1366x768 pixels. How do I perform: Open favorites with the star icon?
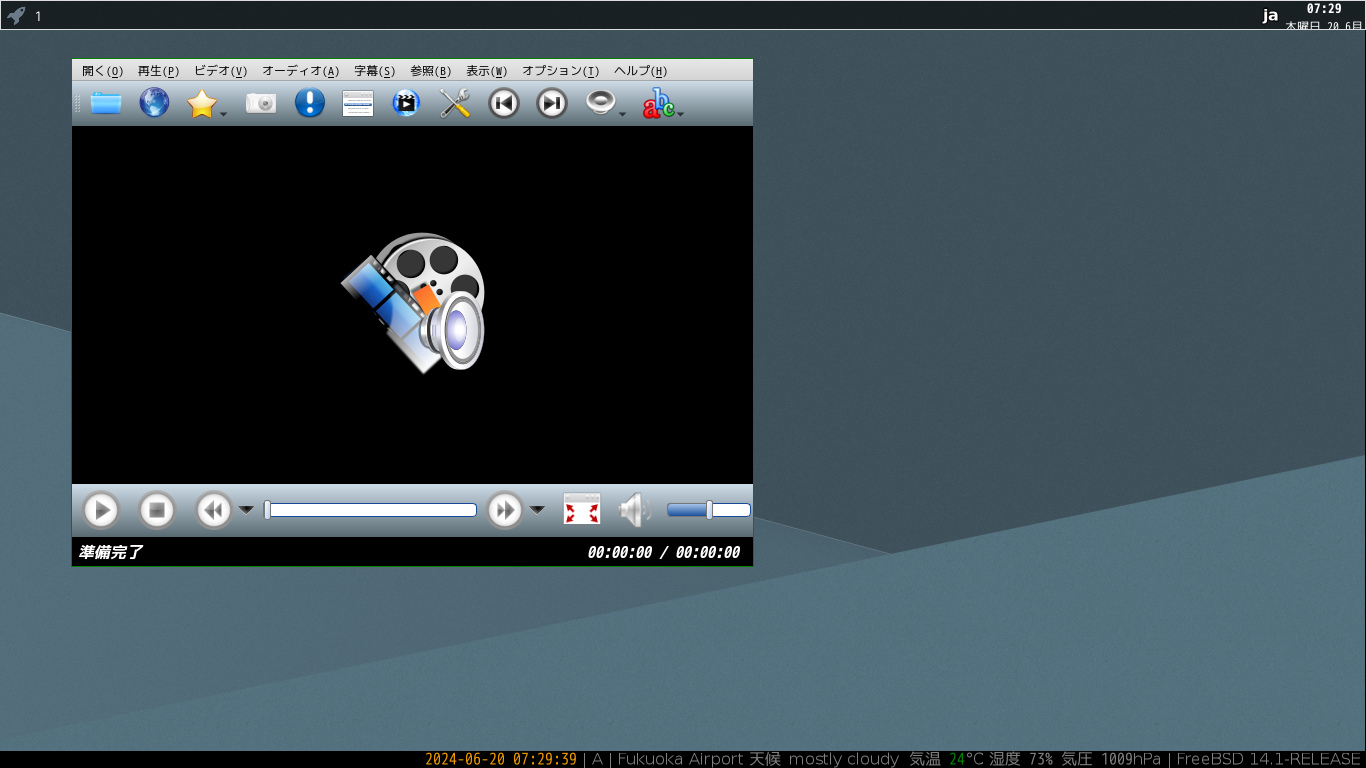click(202, 103)
